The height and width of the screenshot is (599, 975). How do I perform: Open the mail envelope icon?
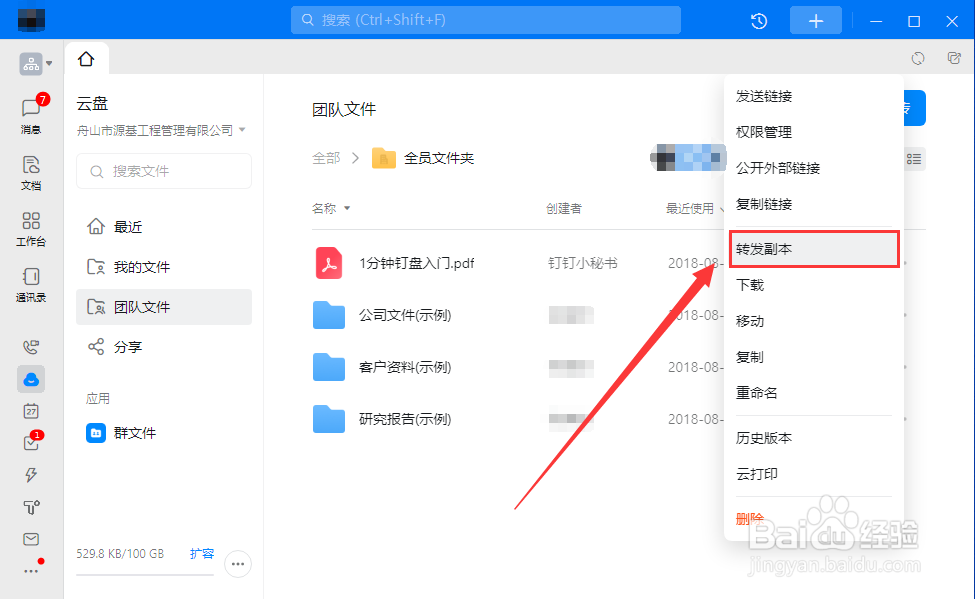click(x=30, y=539)
